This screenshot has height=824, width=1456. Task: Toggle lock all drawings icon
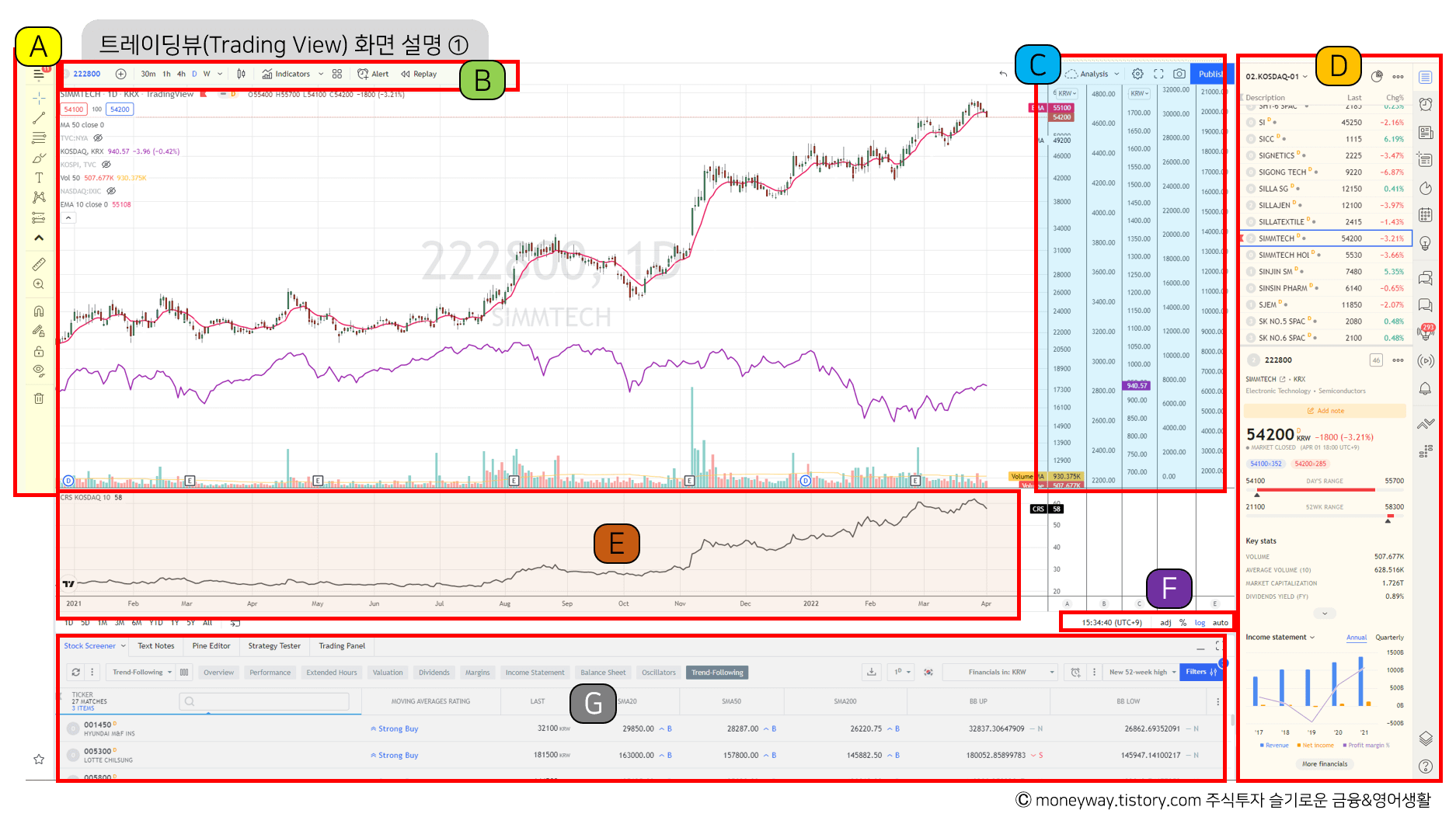39,351
